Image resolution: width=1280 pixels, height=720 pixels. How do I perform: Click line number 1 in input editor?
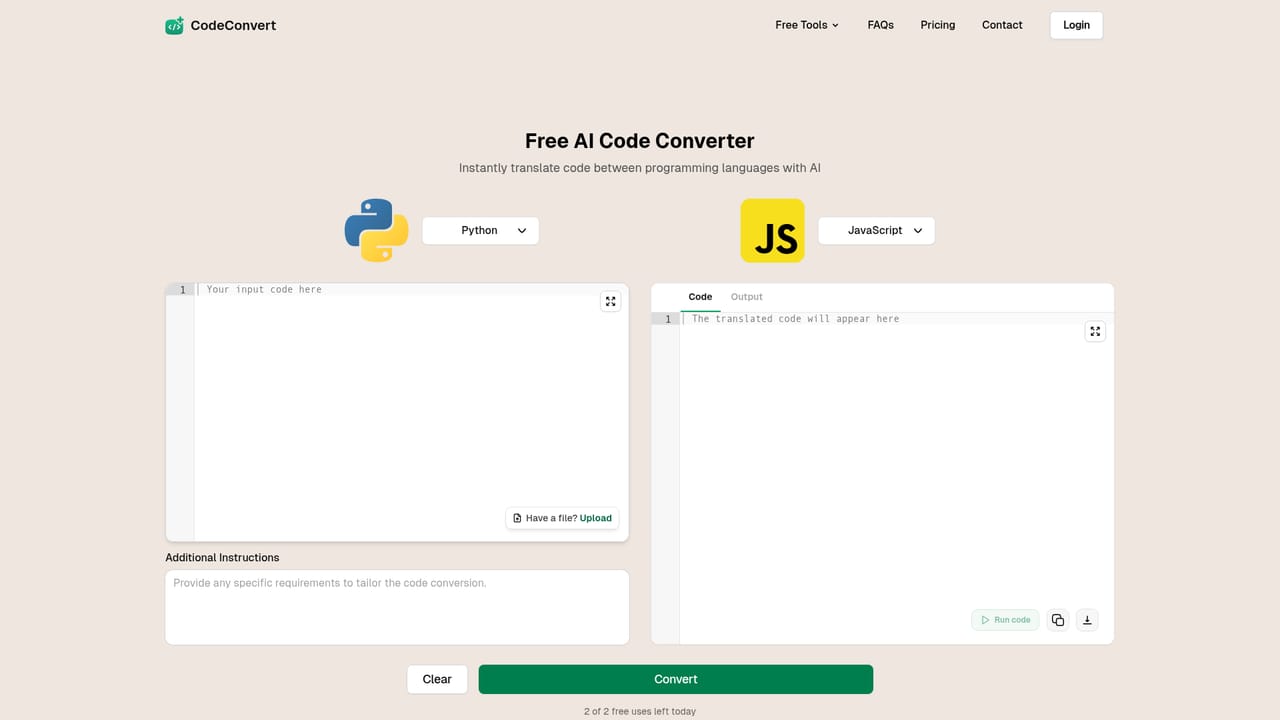181,289
